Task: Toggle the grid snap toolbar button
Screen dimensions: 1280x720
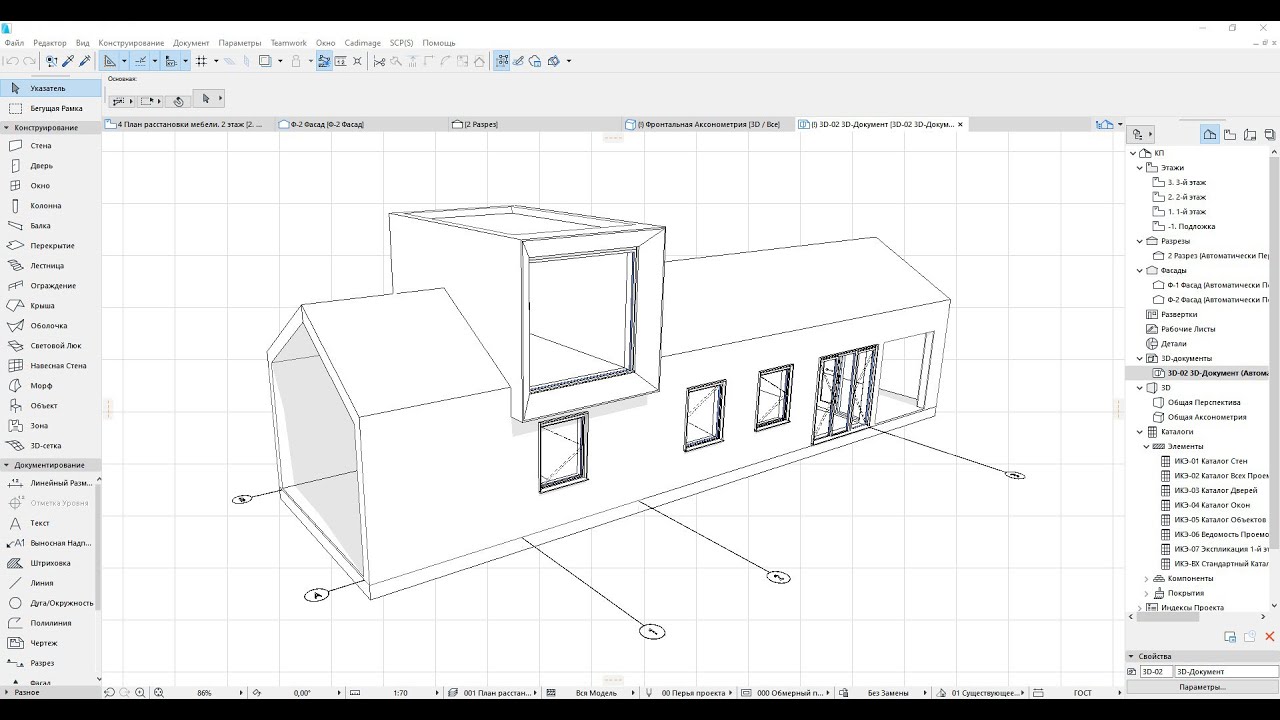Action: click(x=201, y=61)
